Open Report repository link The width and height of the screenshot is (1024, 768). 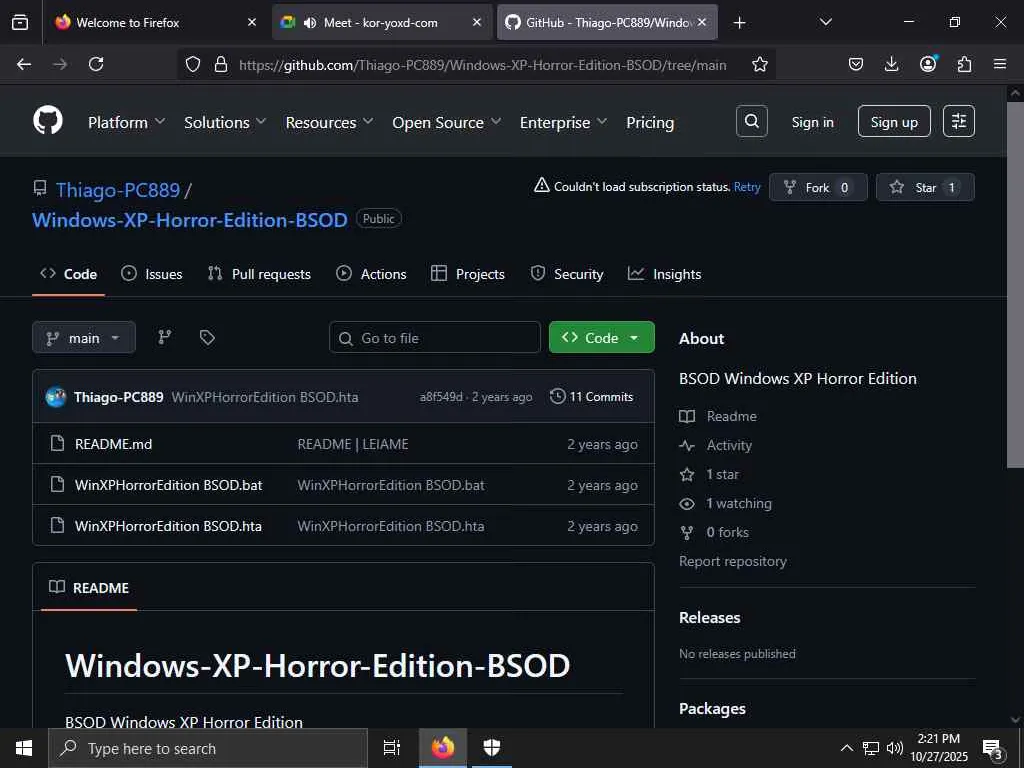click(x=733, y=562)
